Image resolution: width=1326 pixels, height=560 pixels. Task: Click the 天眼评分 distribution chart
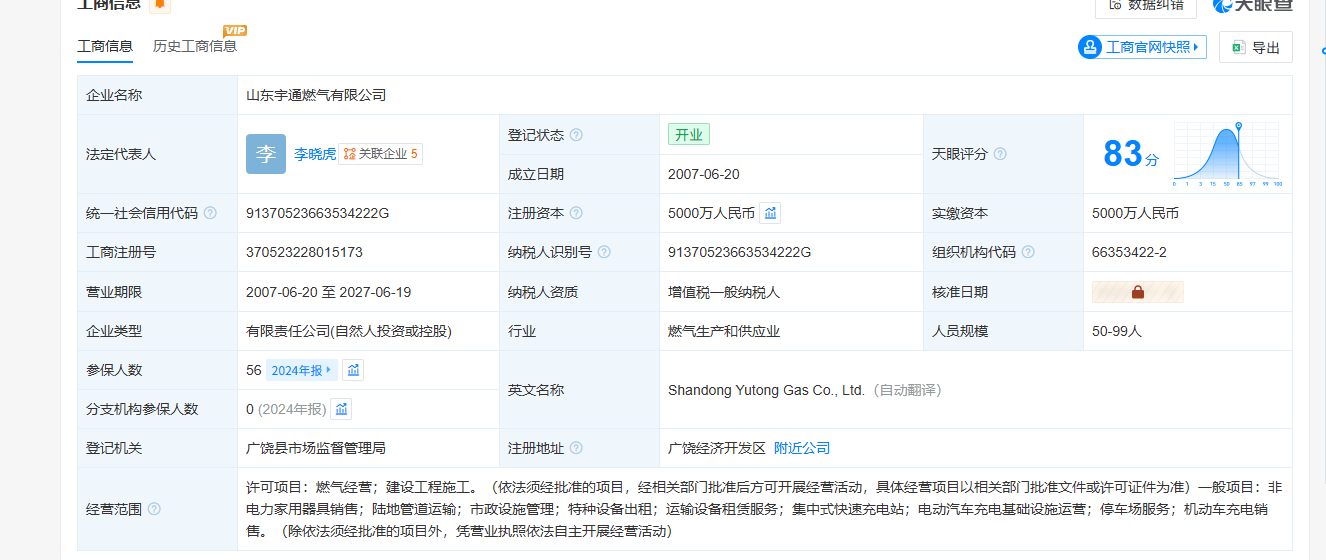[1226, 155]
